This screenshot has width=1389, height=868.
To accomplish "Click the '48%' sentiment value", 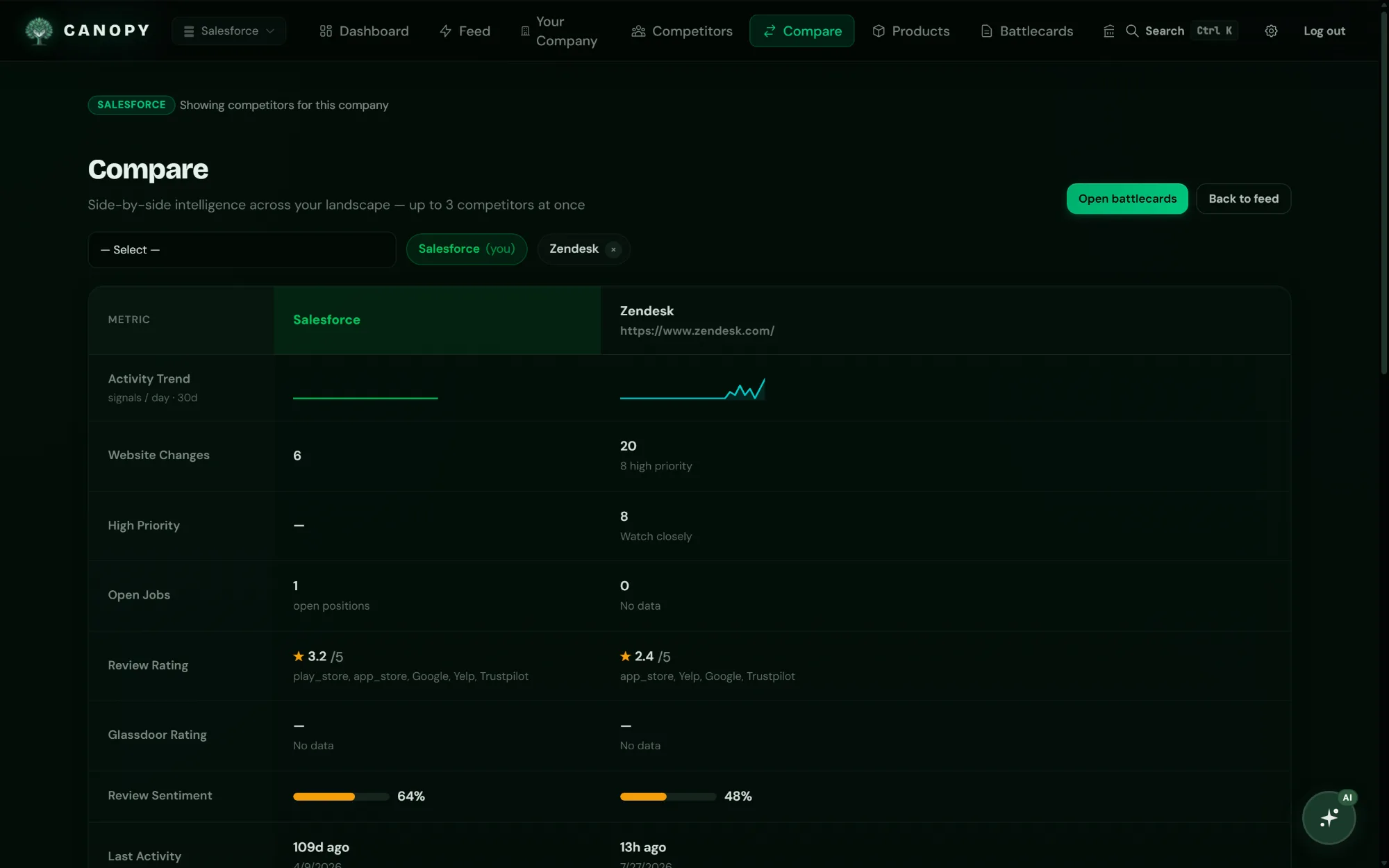I will click(738, 796).
